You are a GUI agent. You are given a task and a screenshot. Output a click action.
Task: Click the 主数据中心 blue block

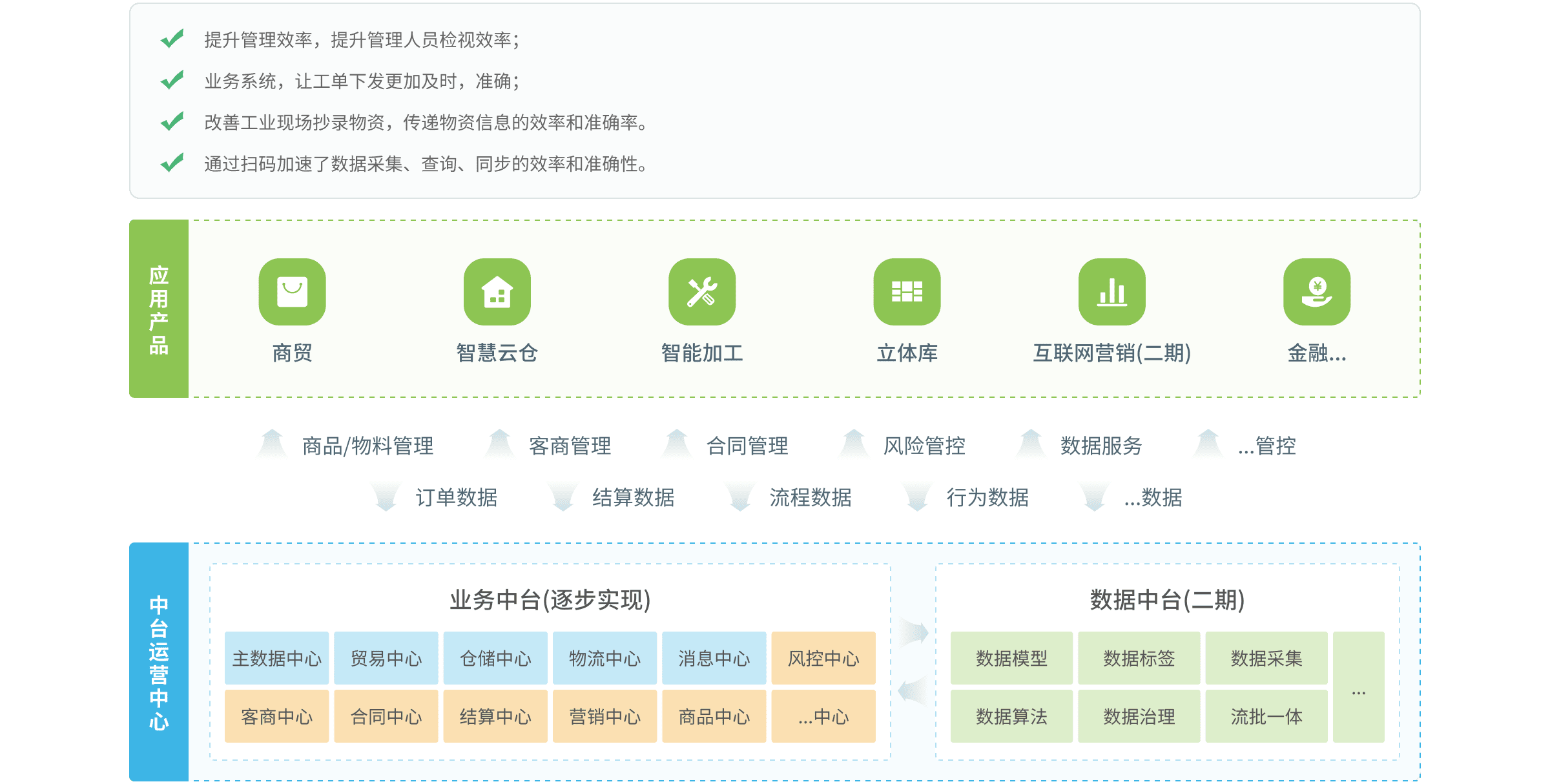(x=276, y=658)
